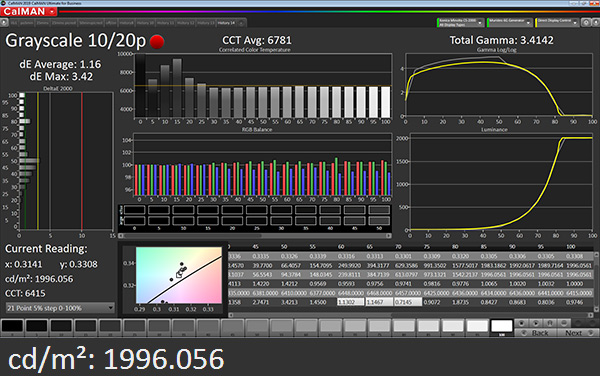Select the 50% gray swatch in bottom strip
This screenshot has width=600, height=376.
click(257, 327)
